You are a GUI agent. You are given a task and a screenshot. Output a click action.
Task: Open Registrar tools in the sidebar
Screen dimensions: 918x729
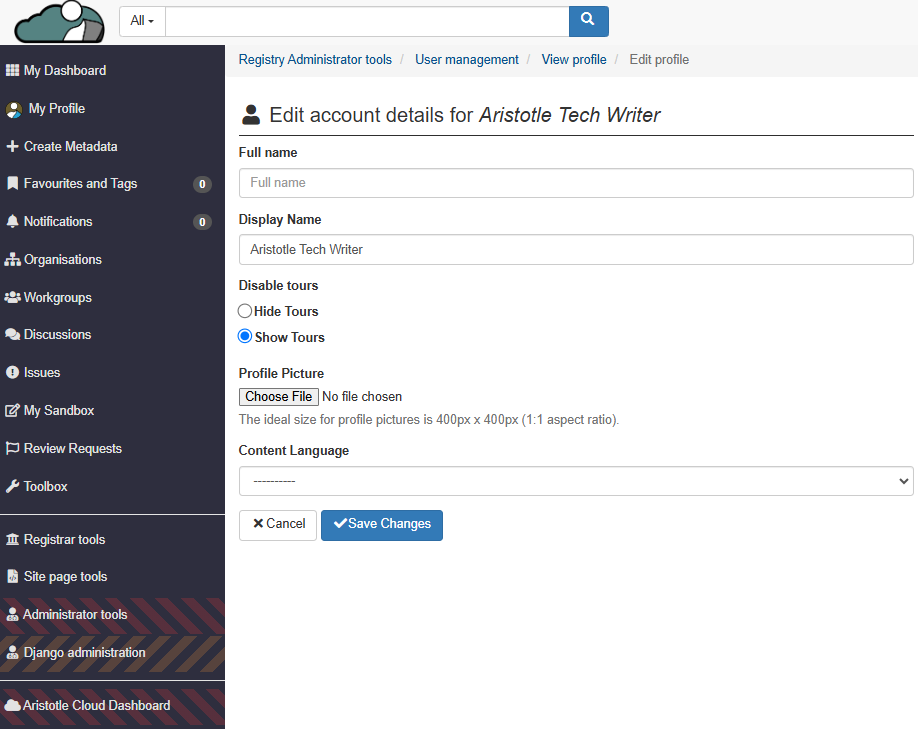tap(64, 540)
